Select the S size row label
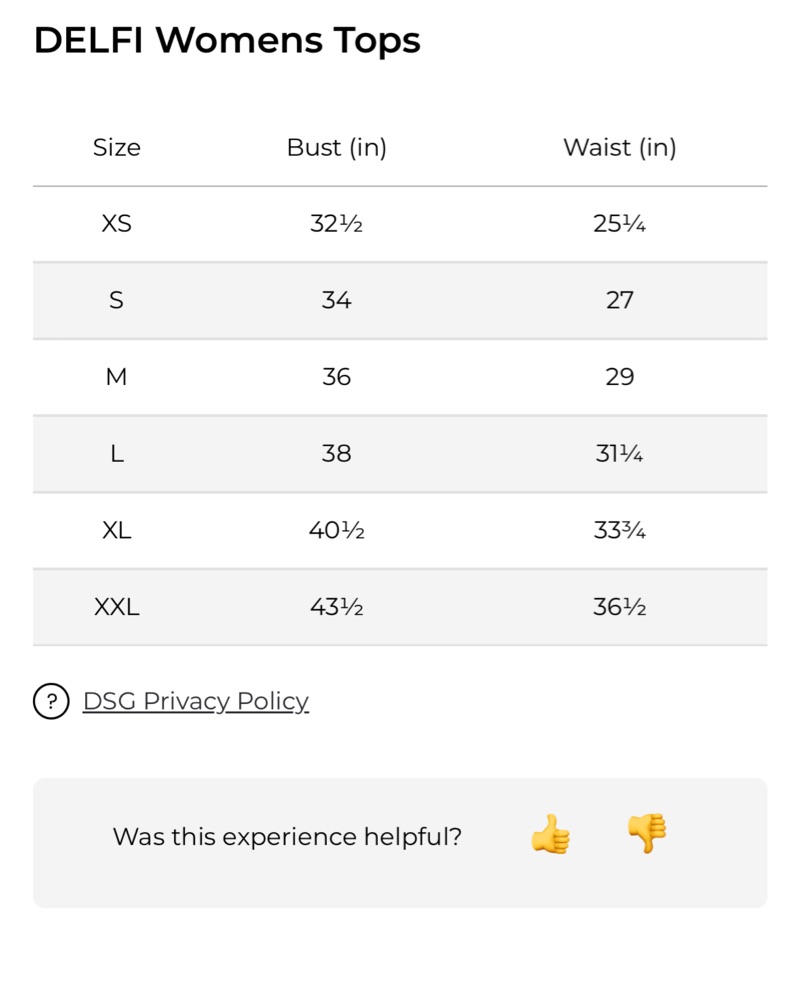 pyautogui.click(x=116, y=300)
